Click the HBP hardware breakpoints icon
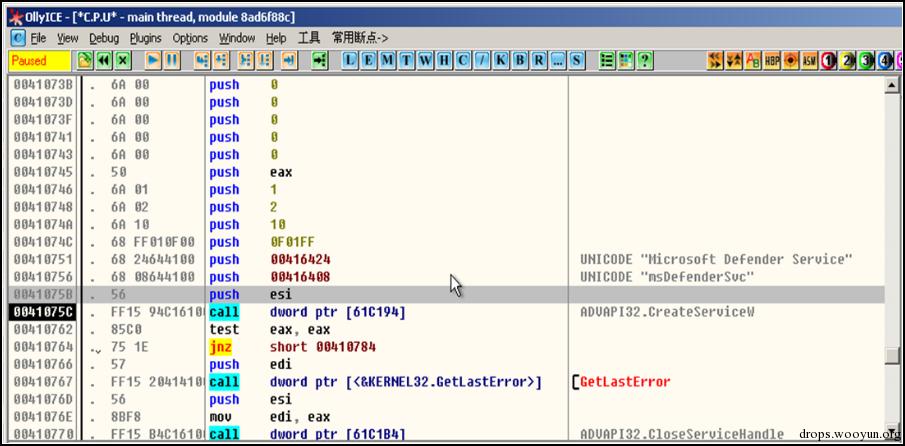The width and height of the screenshot is (905, 446). [x=772, y=61]
